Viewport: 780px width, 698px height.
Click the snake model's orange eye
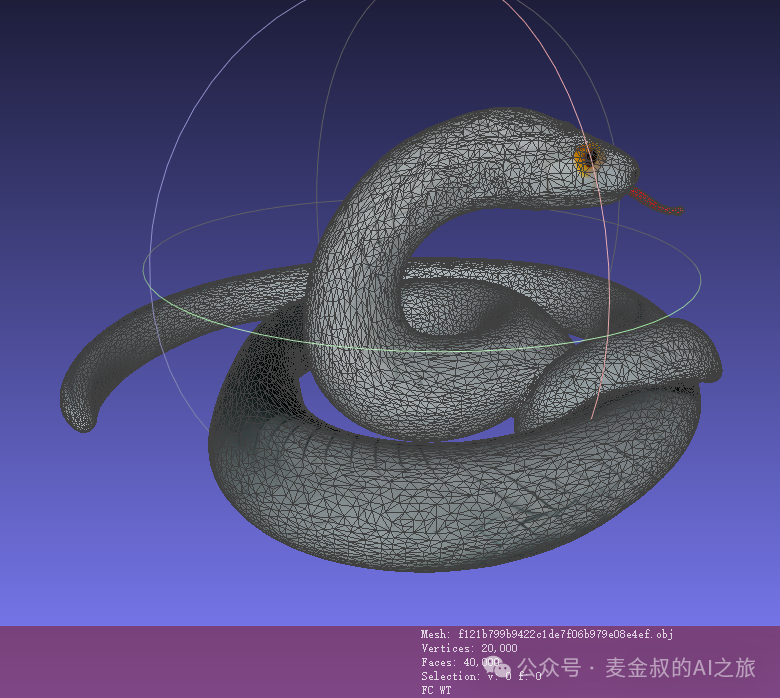(587, 158)
